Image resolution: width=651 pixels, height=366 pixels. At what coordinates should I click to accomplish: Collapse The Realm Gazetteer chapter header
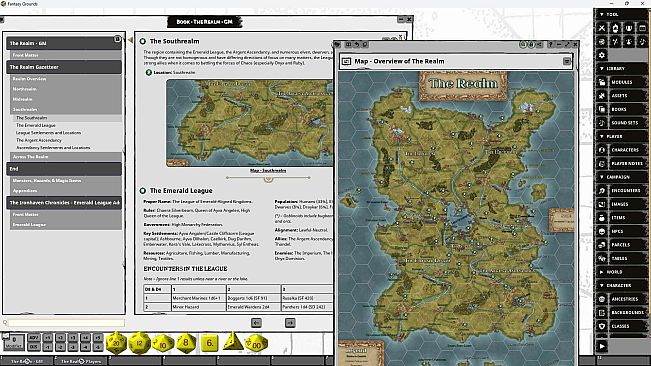point(64,67)
